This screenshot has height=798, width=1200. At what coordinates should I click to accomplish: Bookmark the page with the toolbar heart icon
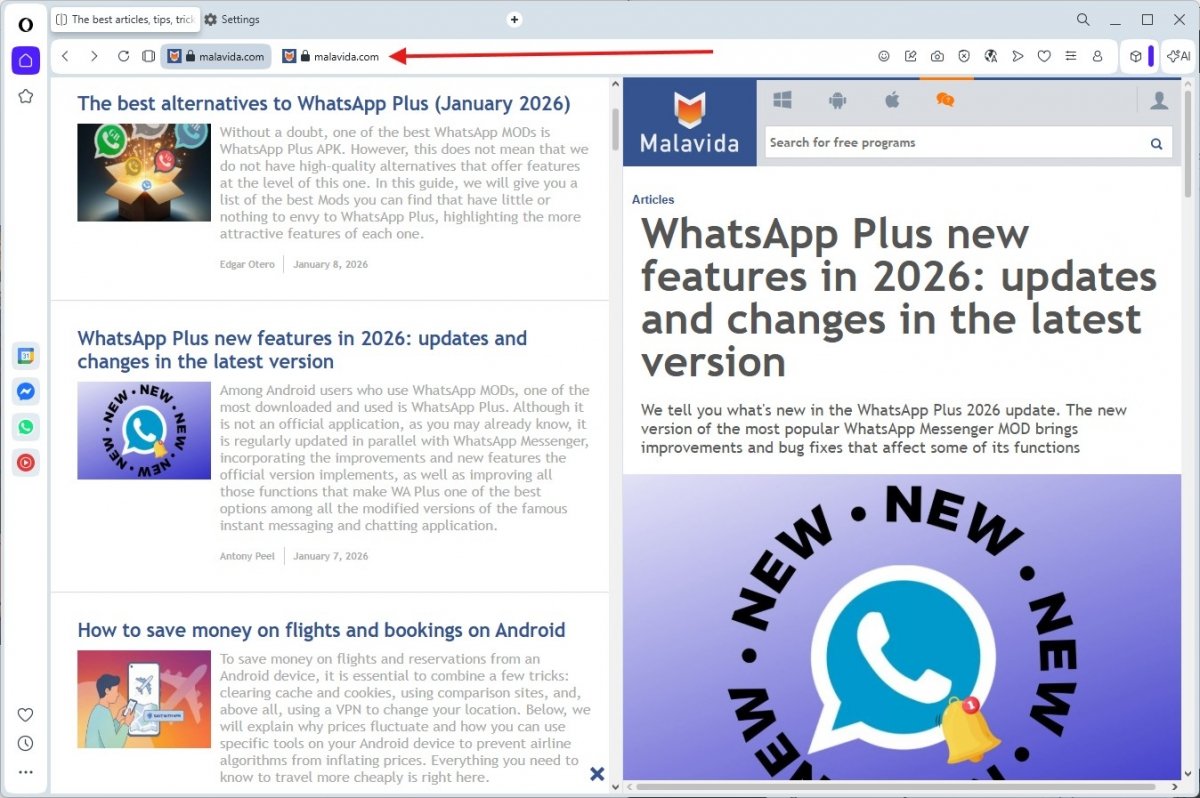tap(1044, 57)
